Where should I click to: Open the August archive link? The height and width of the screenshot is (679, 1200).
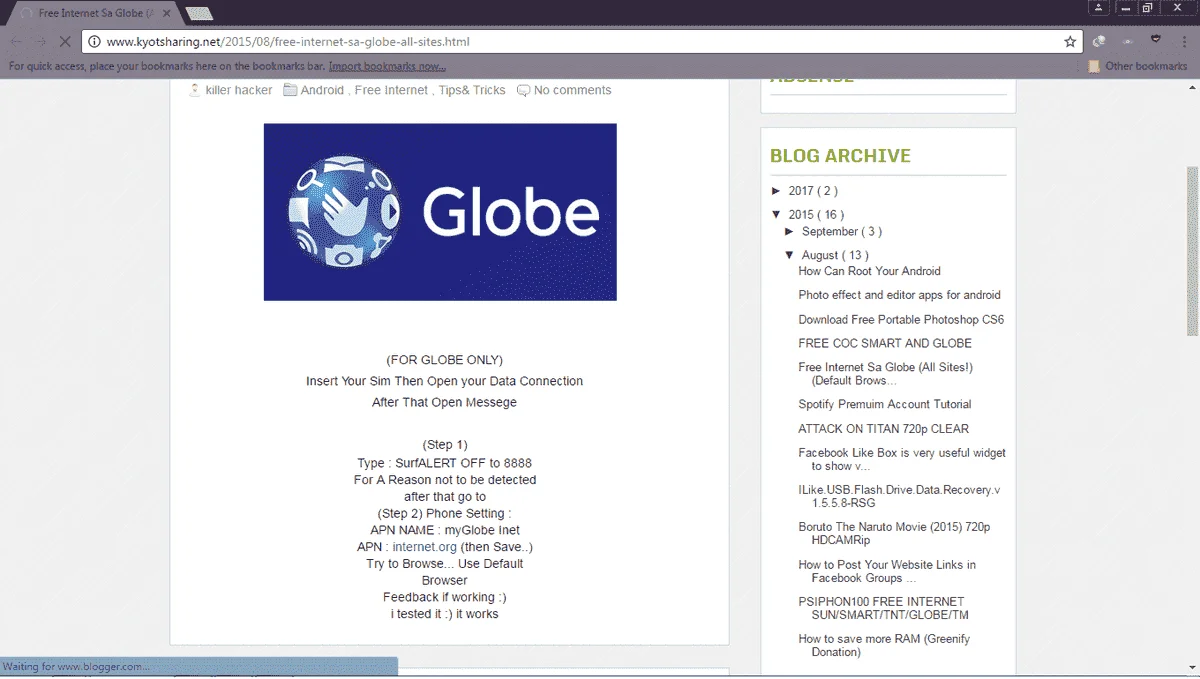point(820,255)
